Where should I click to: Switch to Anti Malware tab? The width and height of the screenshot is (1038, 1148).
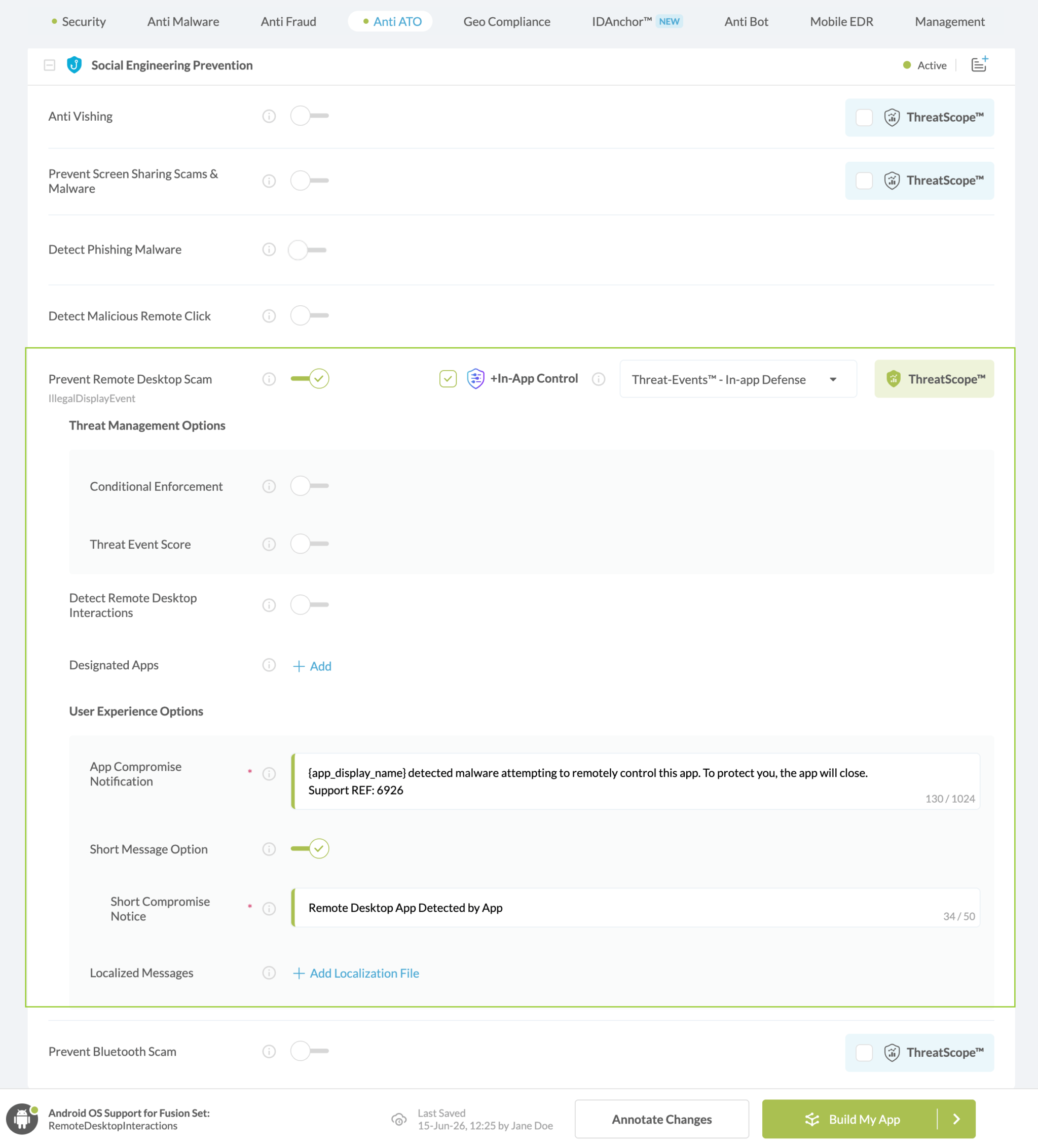point(183,22)
